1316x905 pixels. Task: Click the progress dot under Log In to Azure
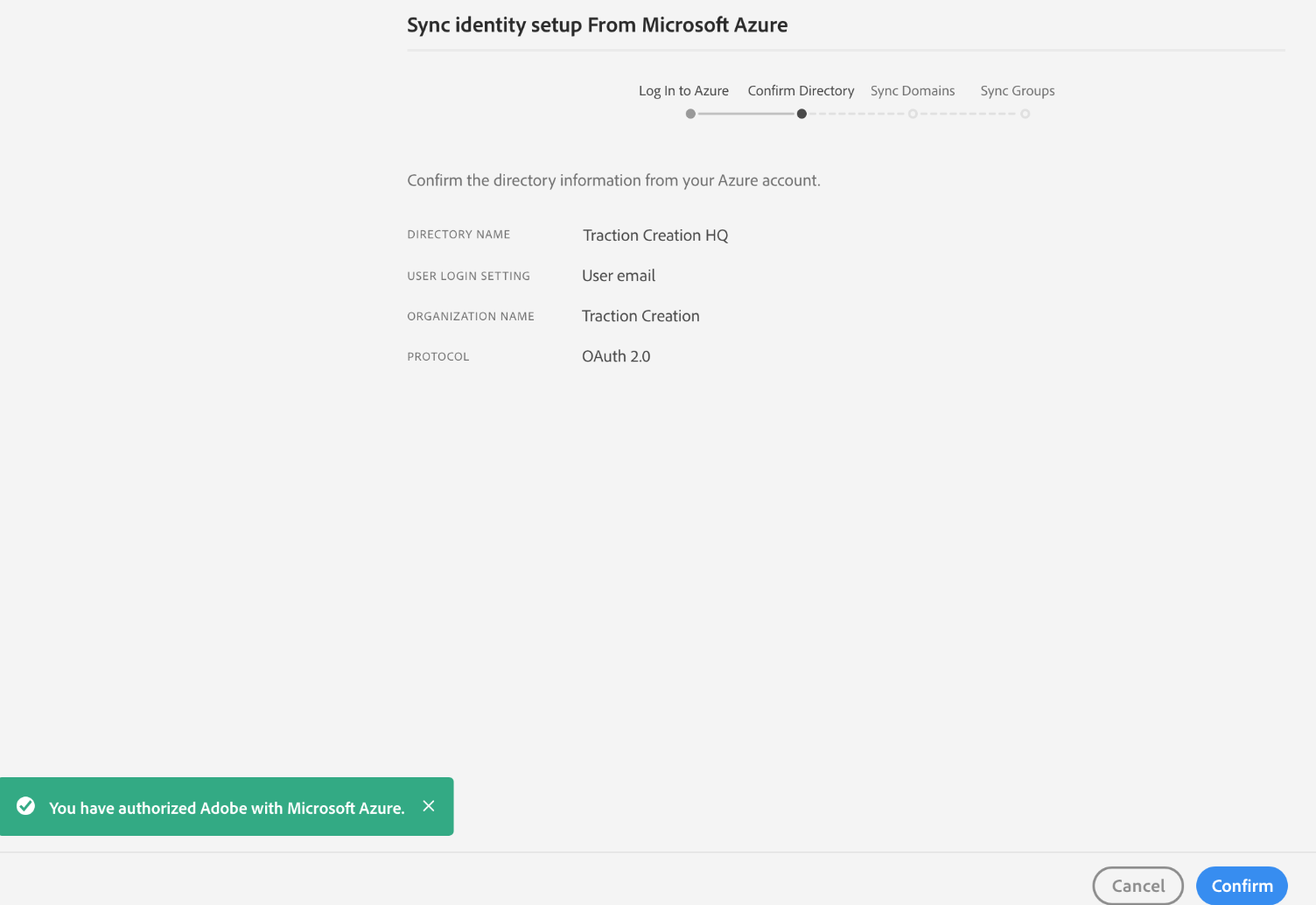(x=689, y=114)
